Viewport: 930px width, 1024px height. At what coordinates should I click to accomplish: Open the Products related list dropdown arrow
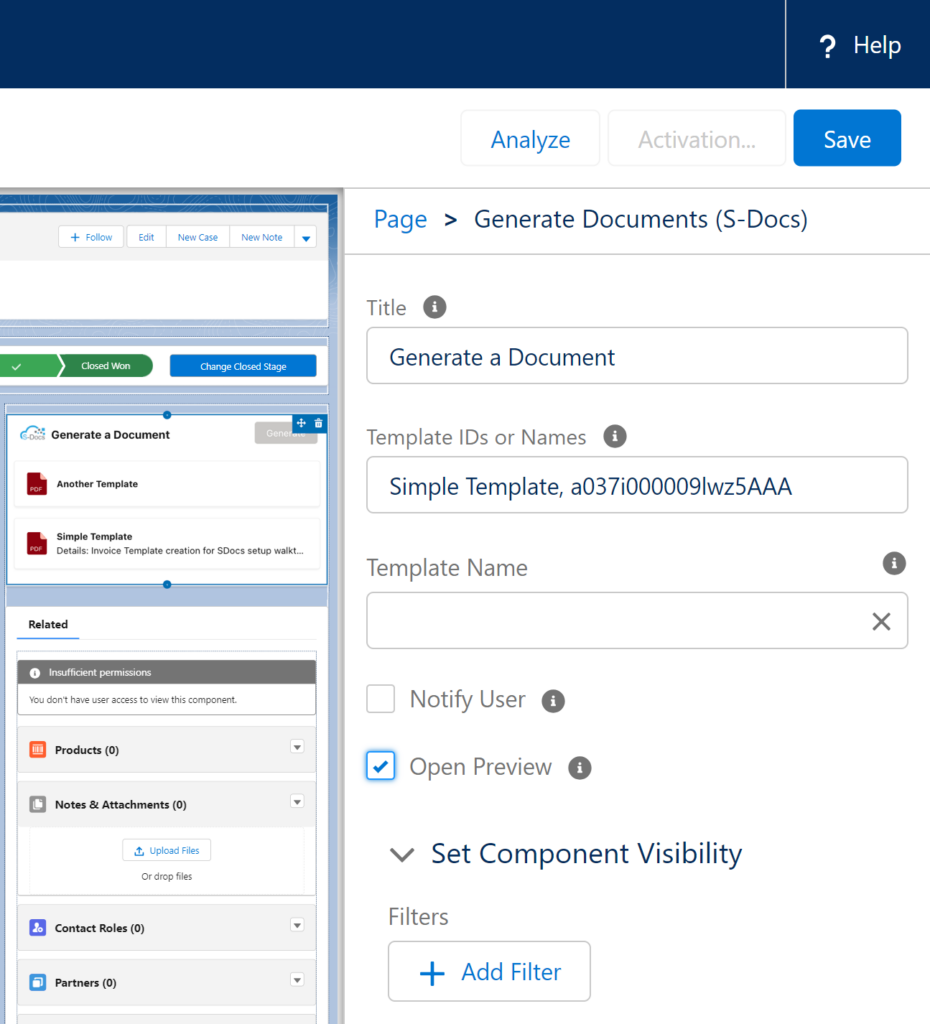point(297,748)
